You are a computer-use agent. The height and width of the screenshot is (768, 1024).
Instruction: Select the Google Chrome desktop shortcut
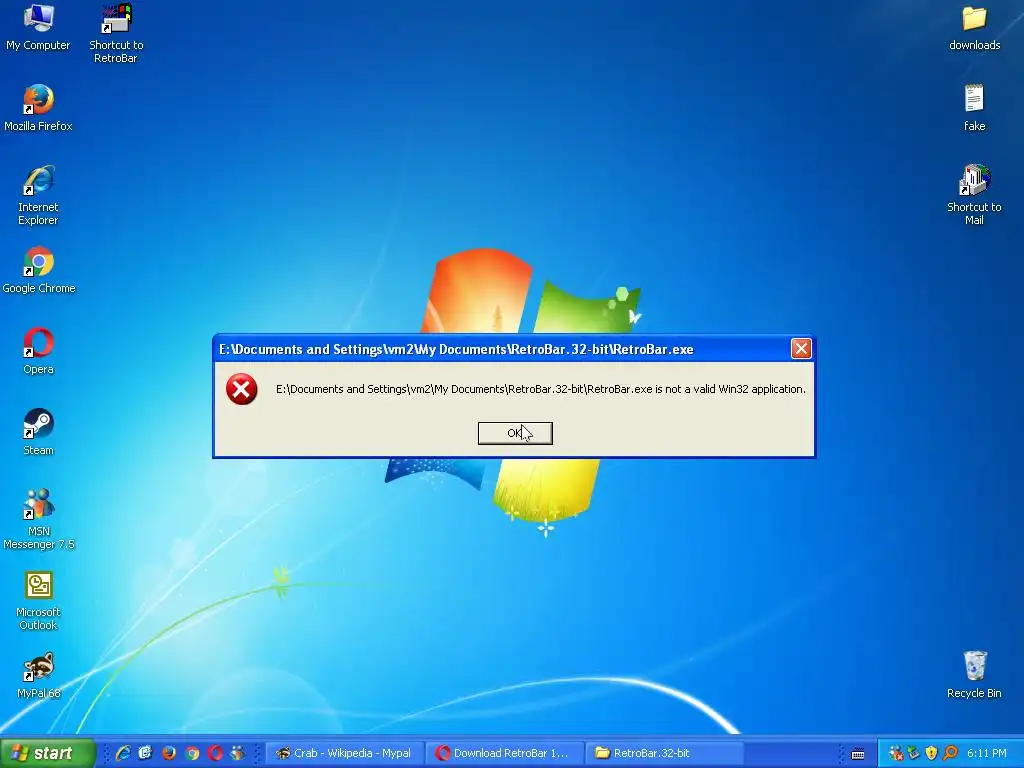tap(39, 270)
